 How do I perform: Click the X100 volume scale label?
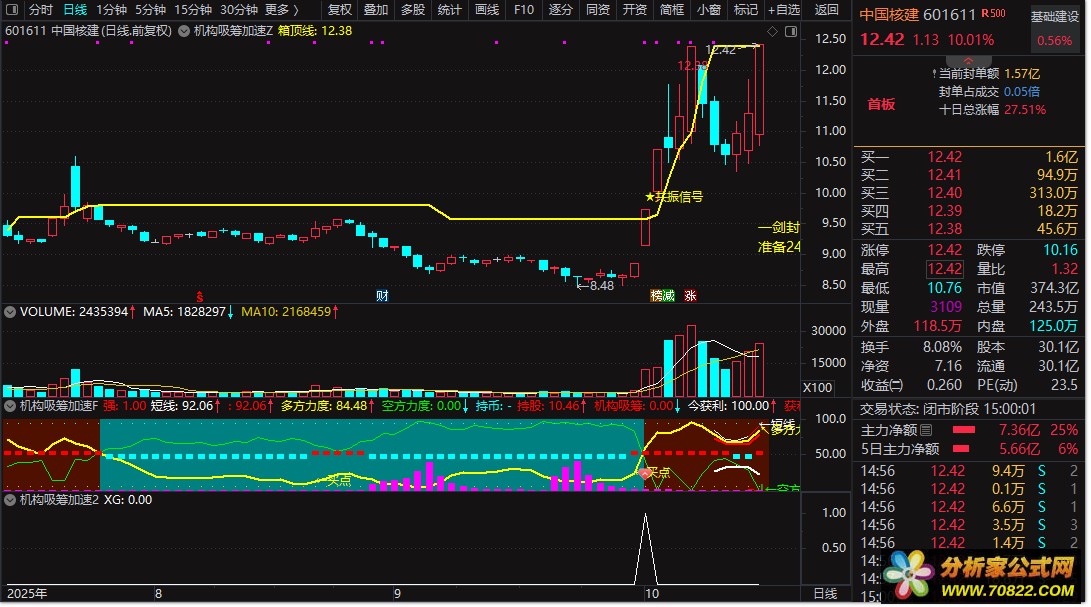point(818,388)
